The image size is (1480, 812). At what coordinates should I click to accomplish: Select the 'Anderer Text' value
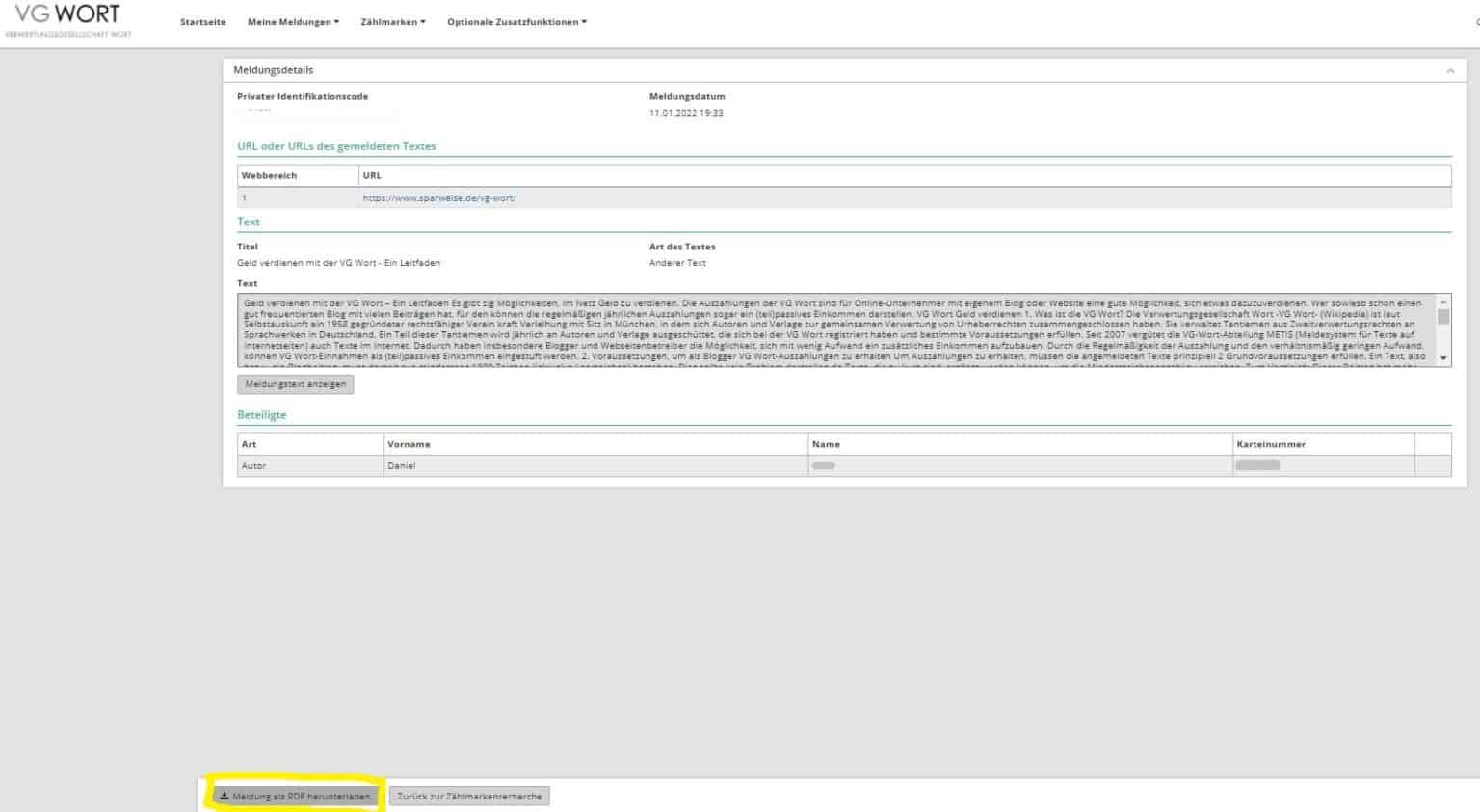(677, 263)
